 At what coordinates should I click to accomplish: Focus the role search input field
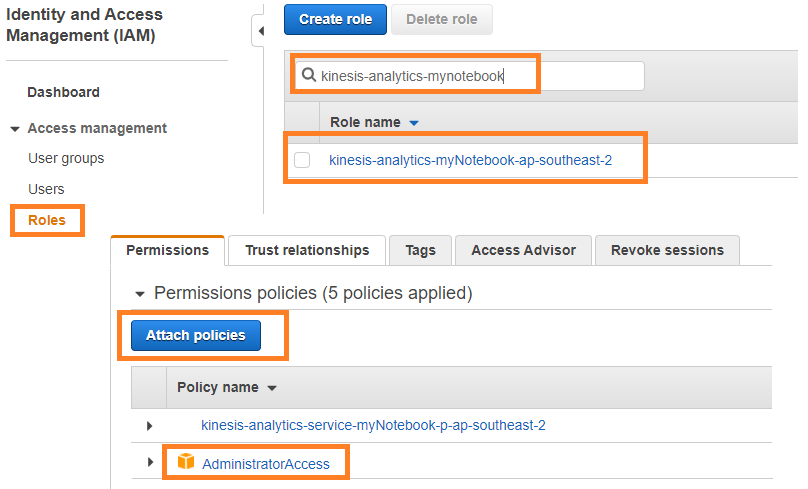tap(470, 76)
